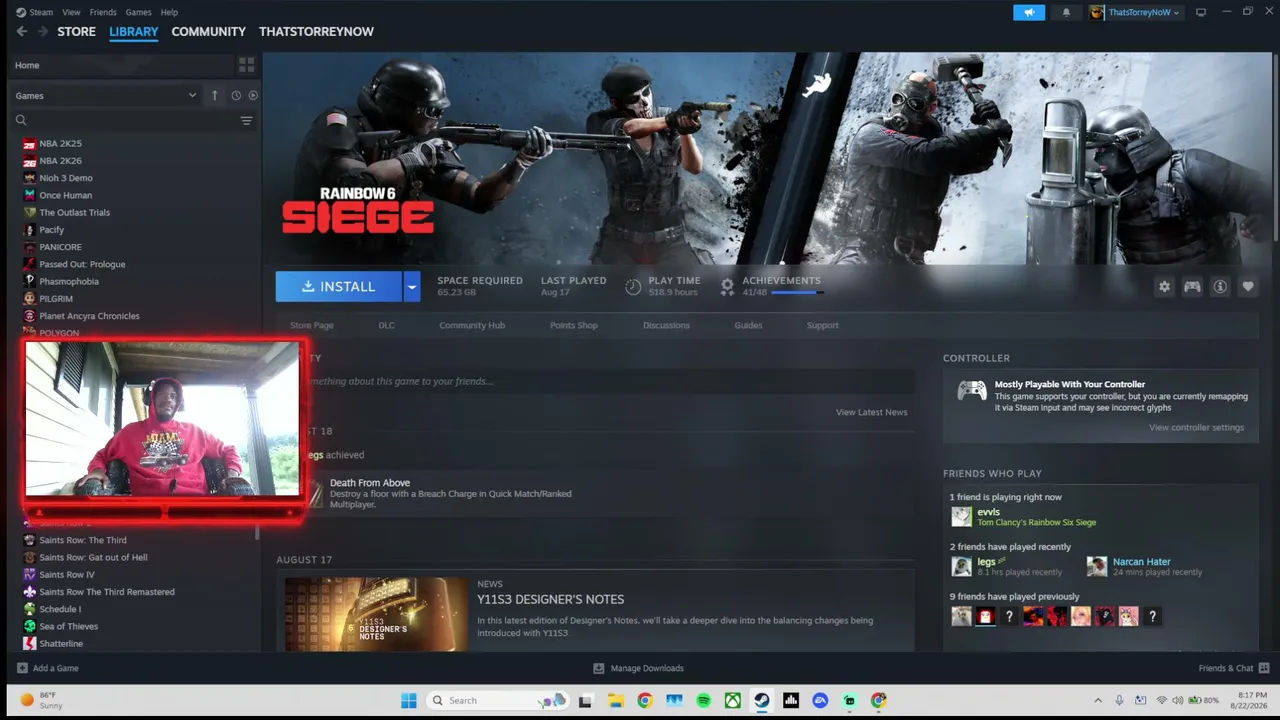Click the Add a Game plus icon
Viewport: 1280px width, 720px height.
[22, 668]
